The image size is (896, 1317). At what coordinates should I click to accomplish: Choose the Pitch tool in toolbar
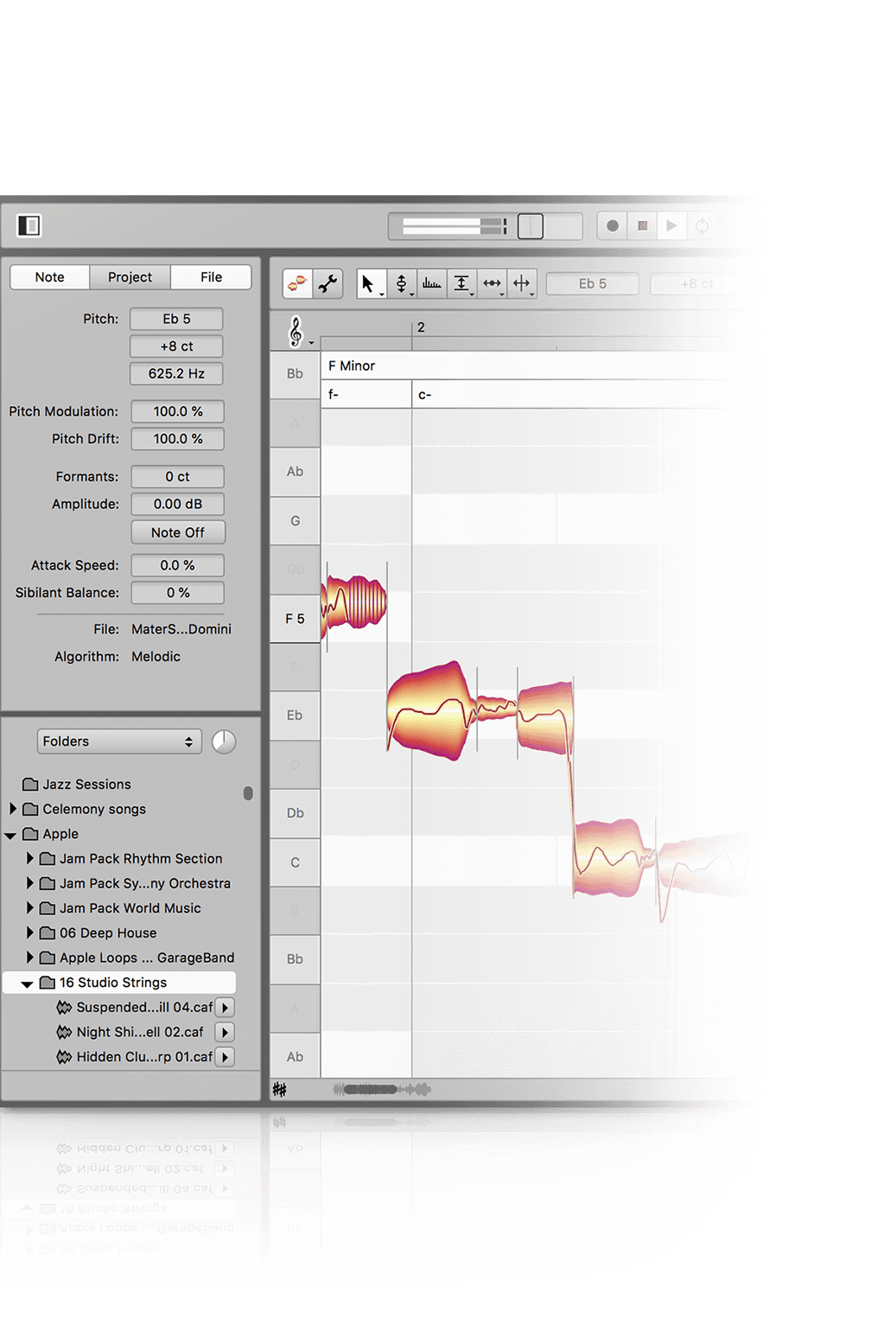[401, 283]
